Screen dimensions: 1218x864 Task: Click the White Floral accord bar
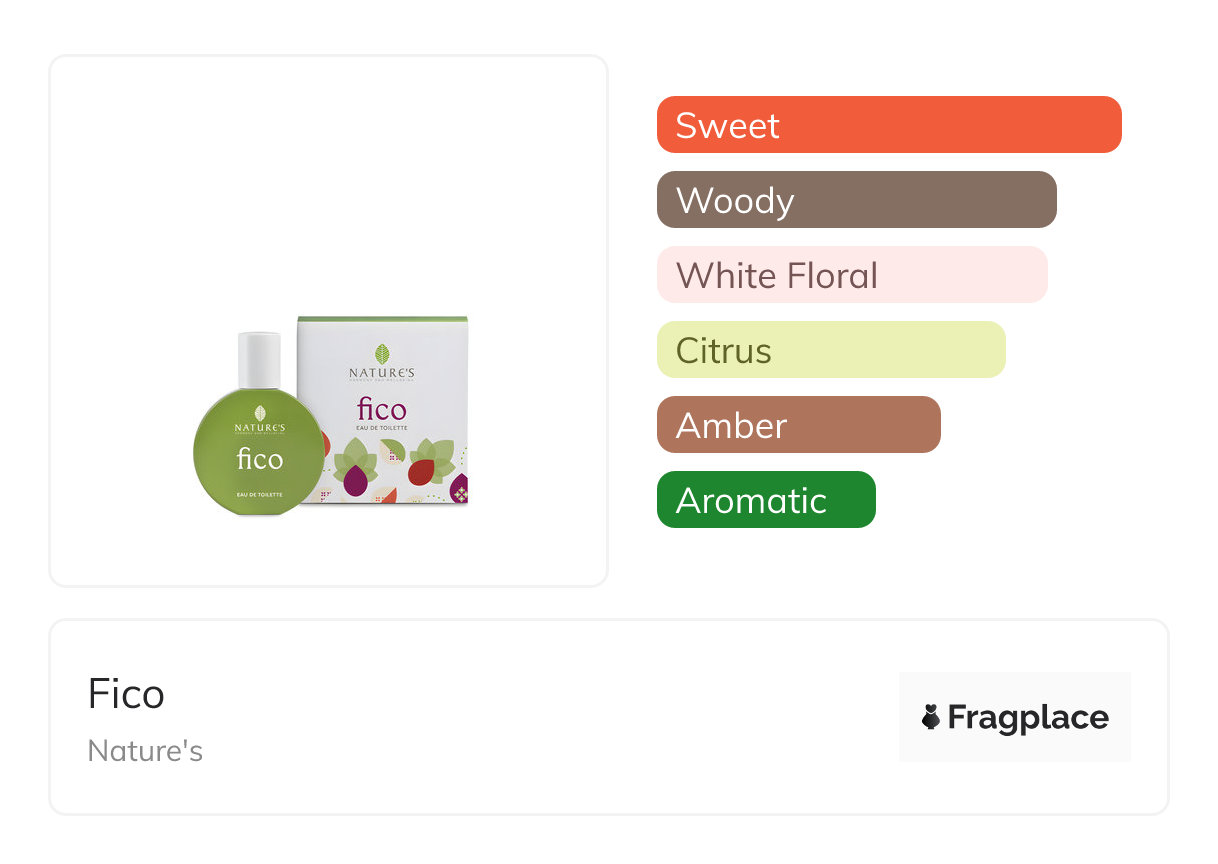[851, 275]
